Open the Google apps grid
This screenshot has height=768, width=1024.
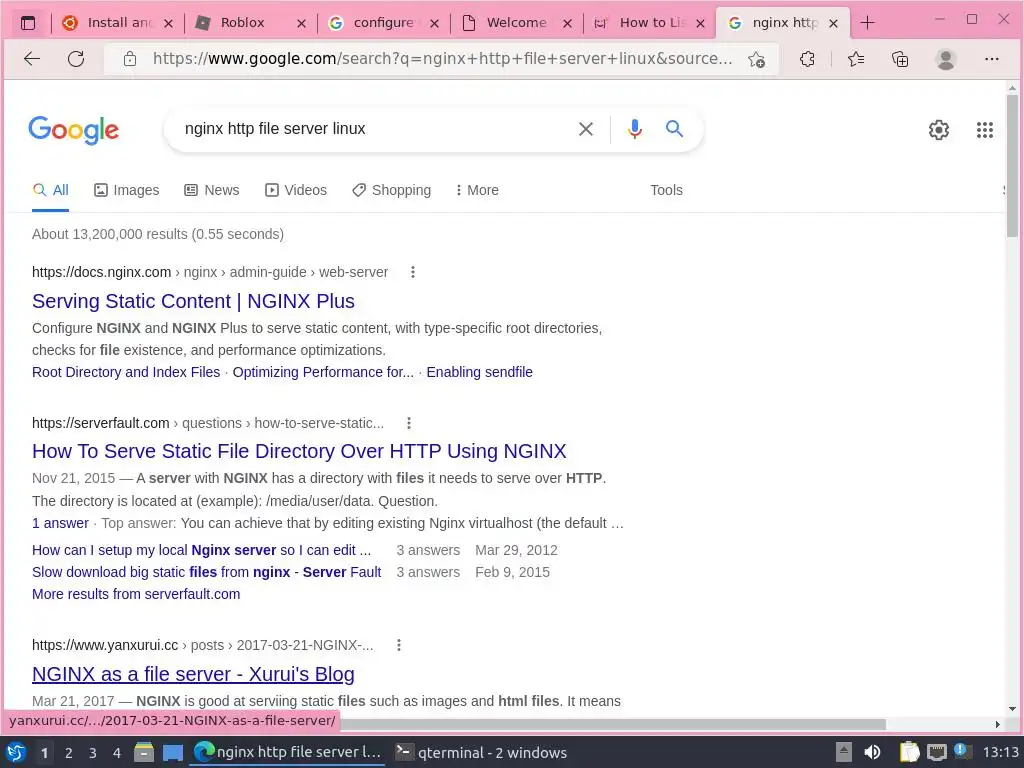pyautogui.click(x=985, y=130)
